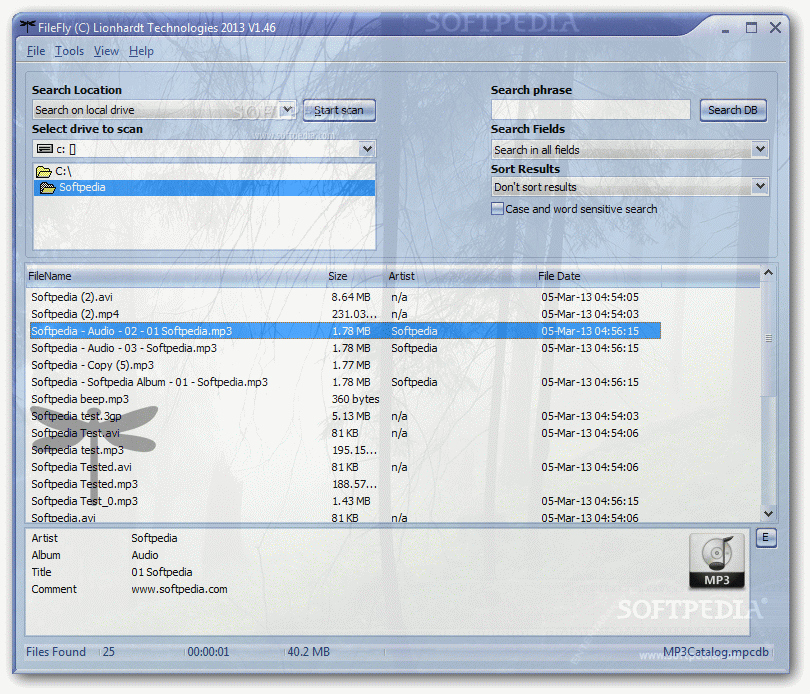Click Comment value www.softpedia.com

click(179, 589)
